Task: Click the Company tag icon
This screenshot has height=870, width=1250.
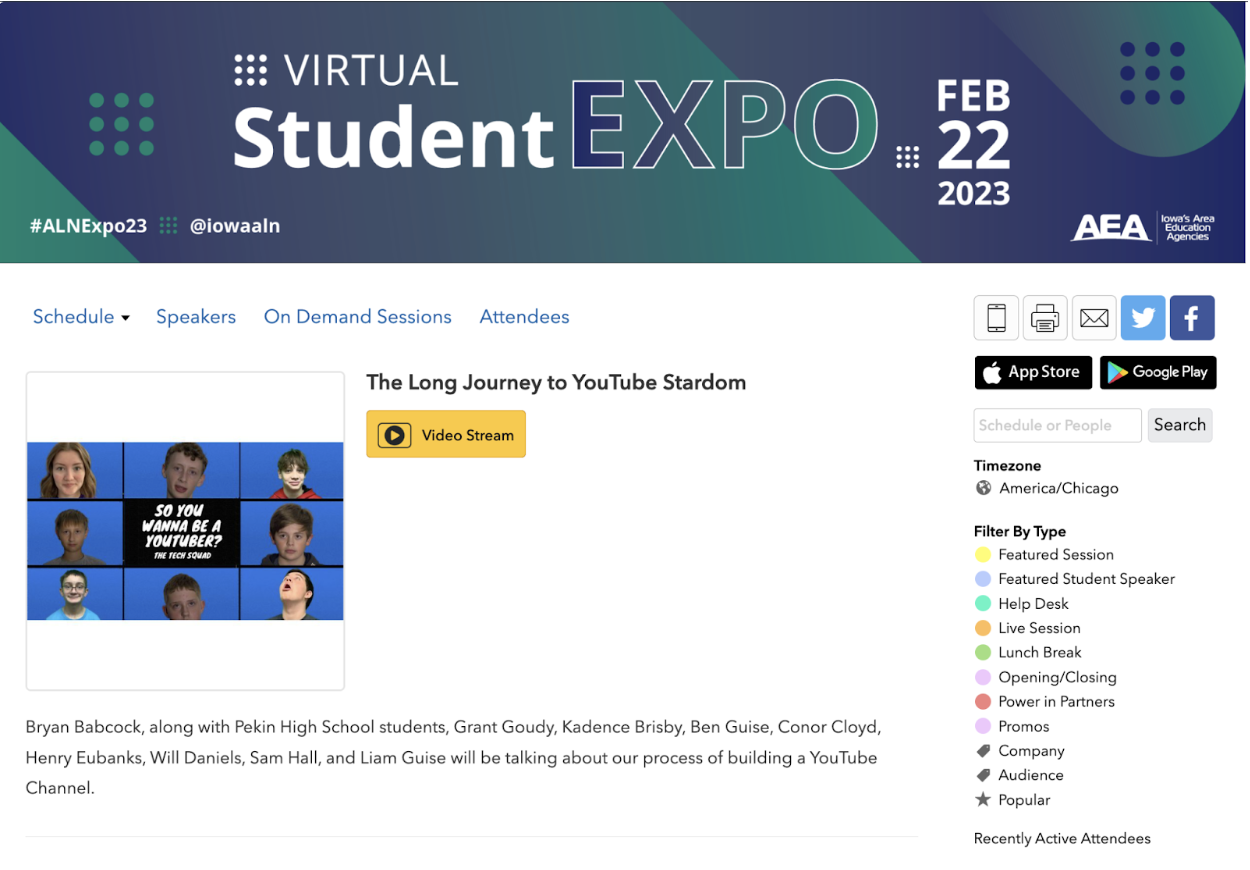Action: pos(983,751)
